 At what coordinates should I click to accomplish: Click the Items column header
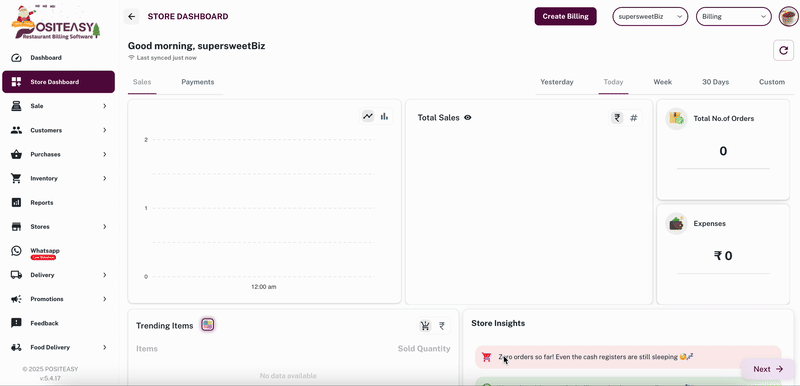tap(147, 349)
